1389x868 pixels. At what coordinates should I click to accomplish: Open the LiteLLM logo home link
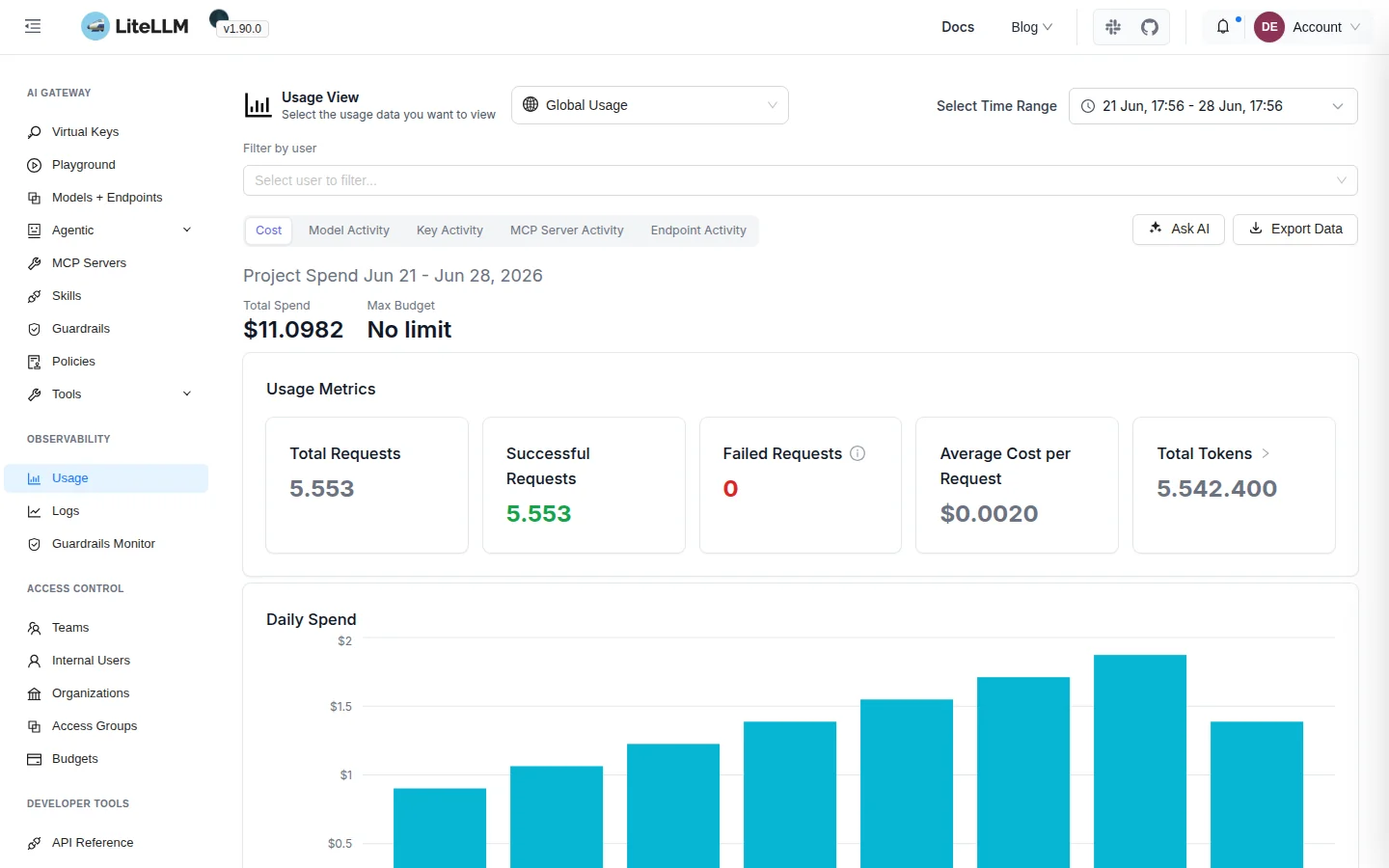[135, 26]
